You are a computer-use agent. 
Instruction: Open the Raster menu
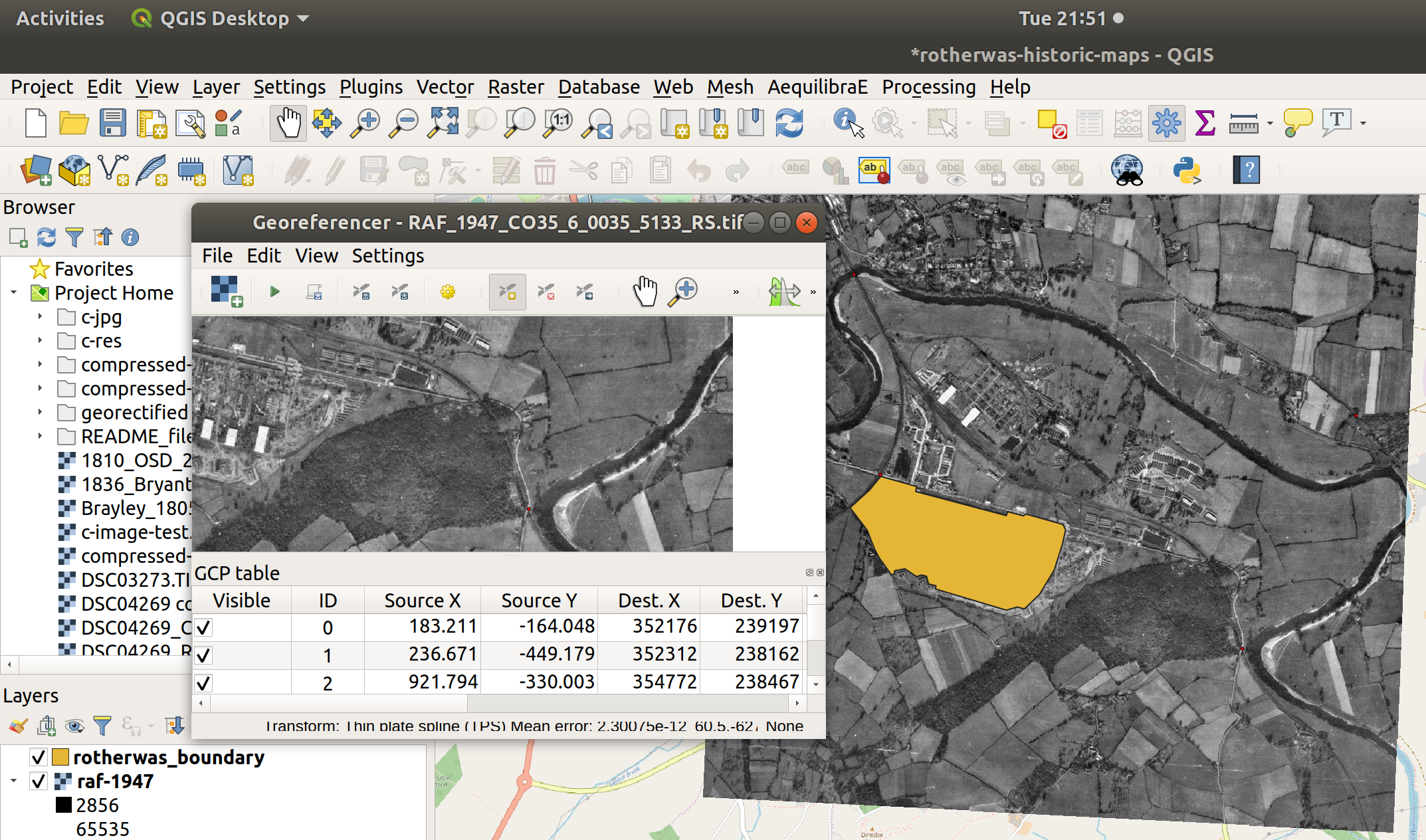pos(516,86)
